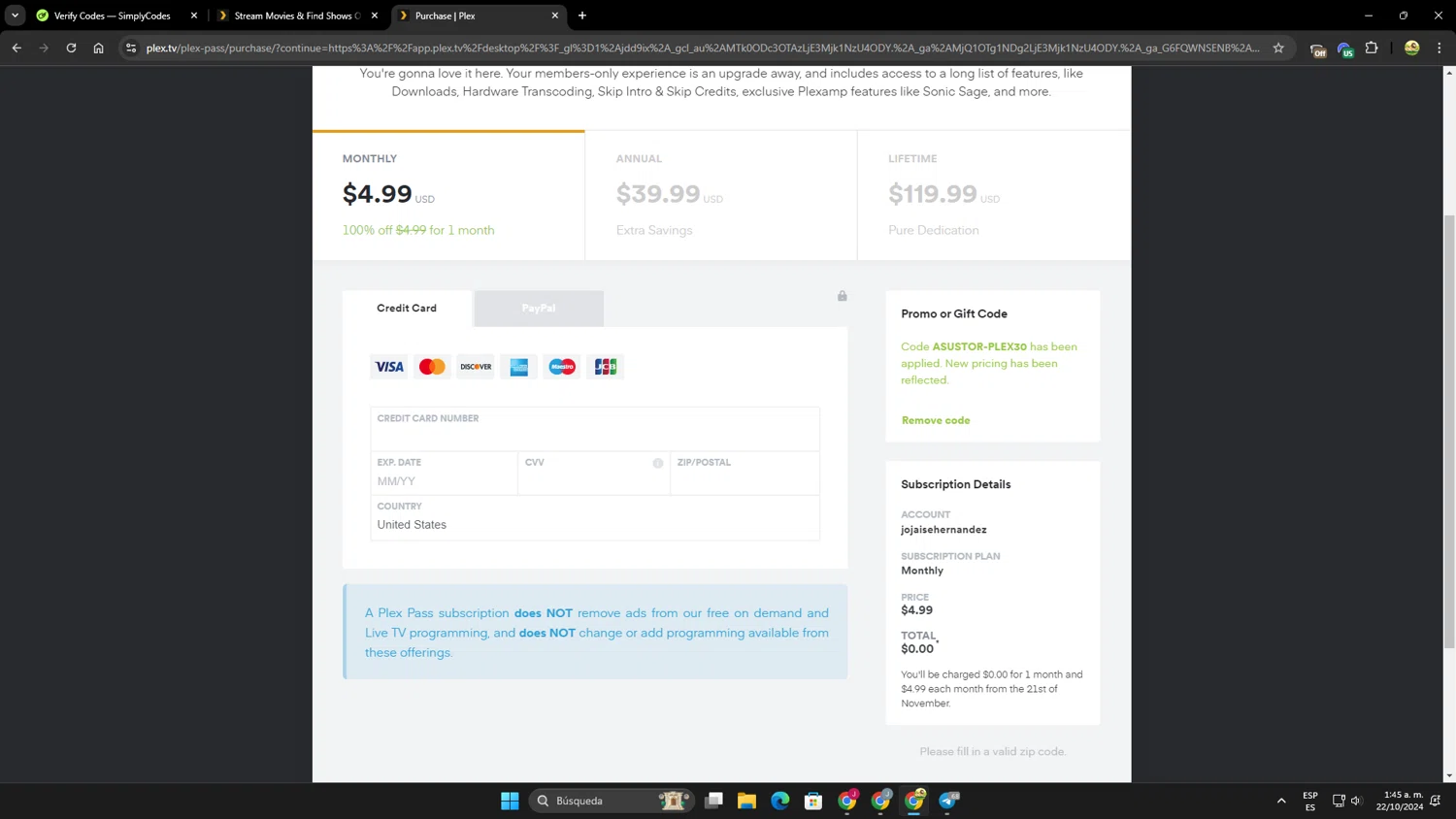Image resolution: width=1456 pixels, height=819 pixels.
Task: Open Task View on taskbar
Action: click(x=713, y=801)
